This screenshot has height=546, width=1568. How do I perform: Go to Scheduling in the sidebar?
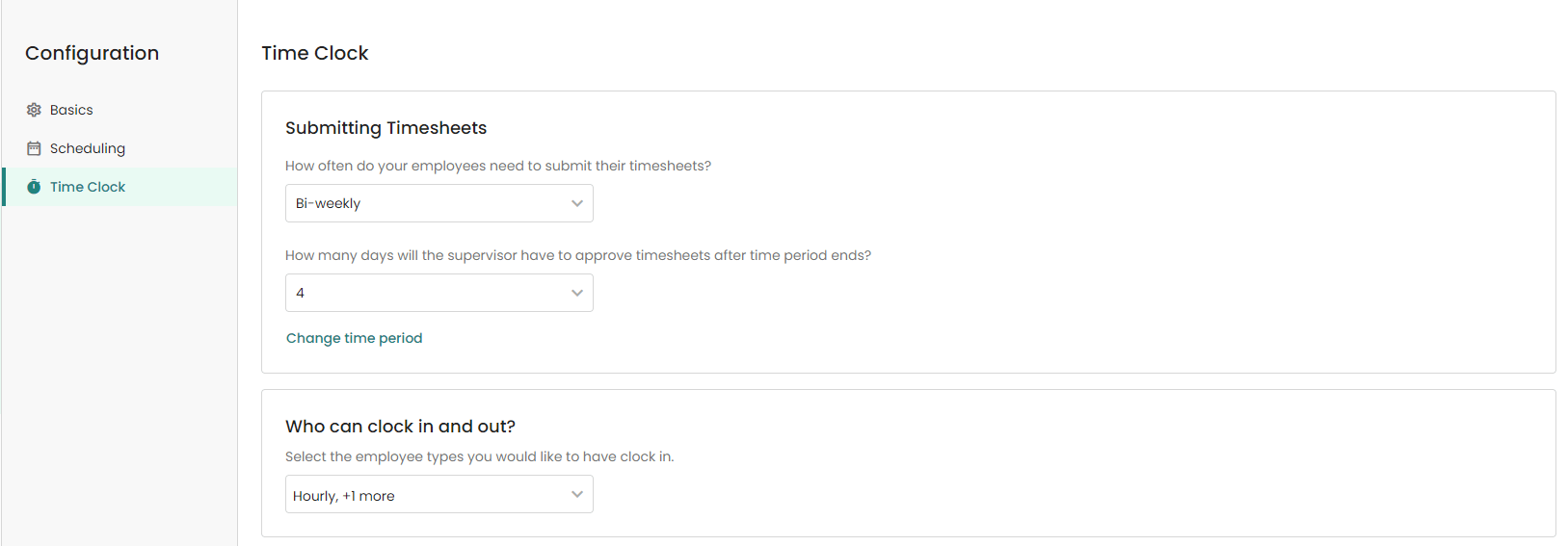pyautogui.click(x=87, y=148)
